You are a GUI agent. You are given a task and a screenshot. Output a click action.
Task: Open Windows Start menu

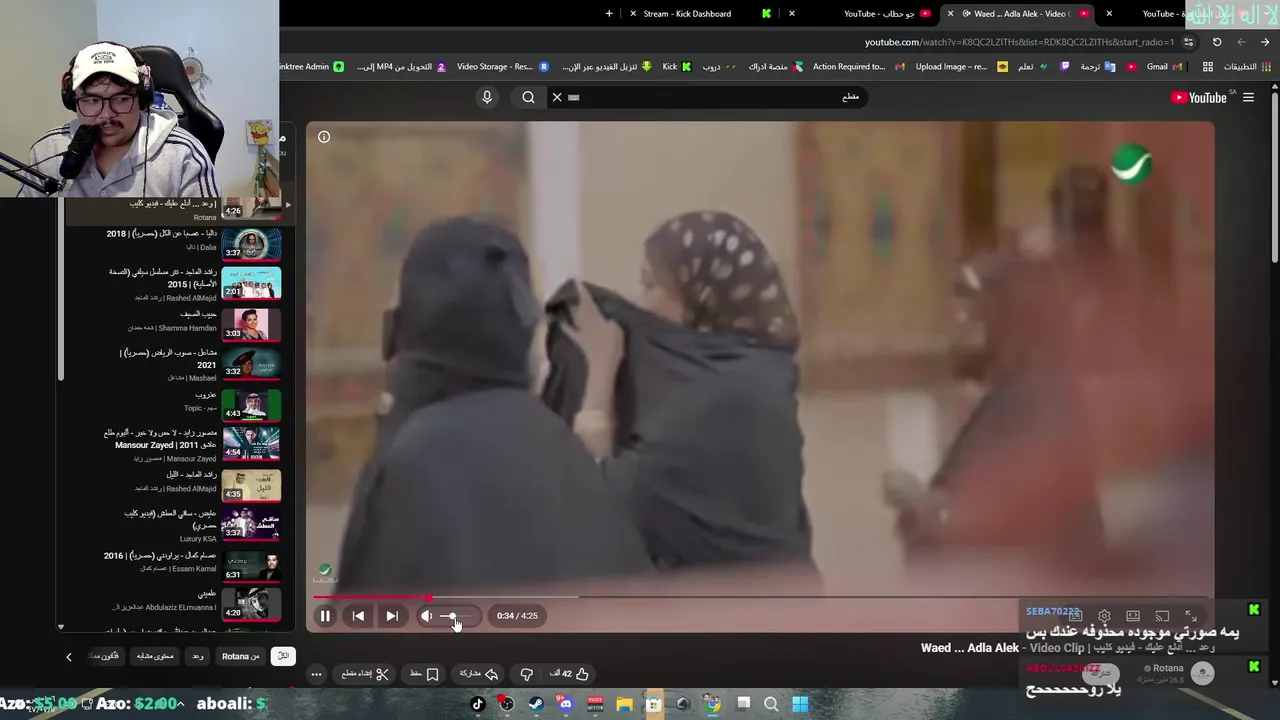coord(800,704)
